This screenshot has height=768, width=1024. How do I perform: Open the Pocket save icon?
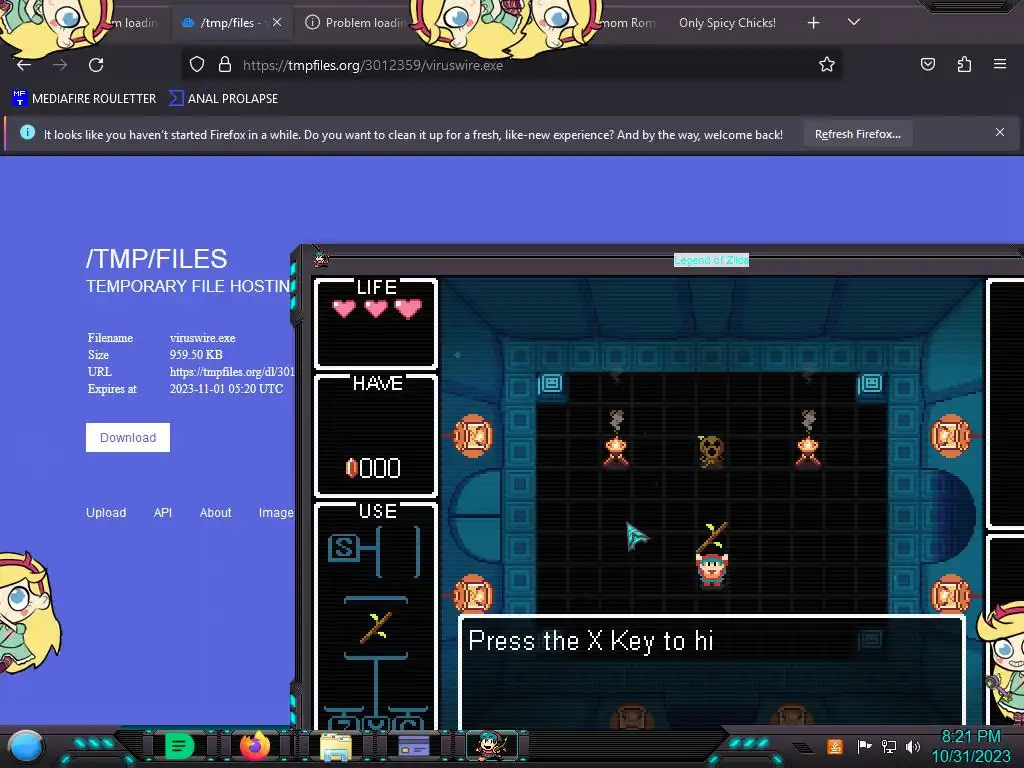(x=927, y=64)
